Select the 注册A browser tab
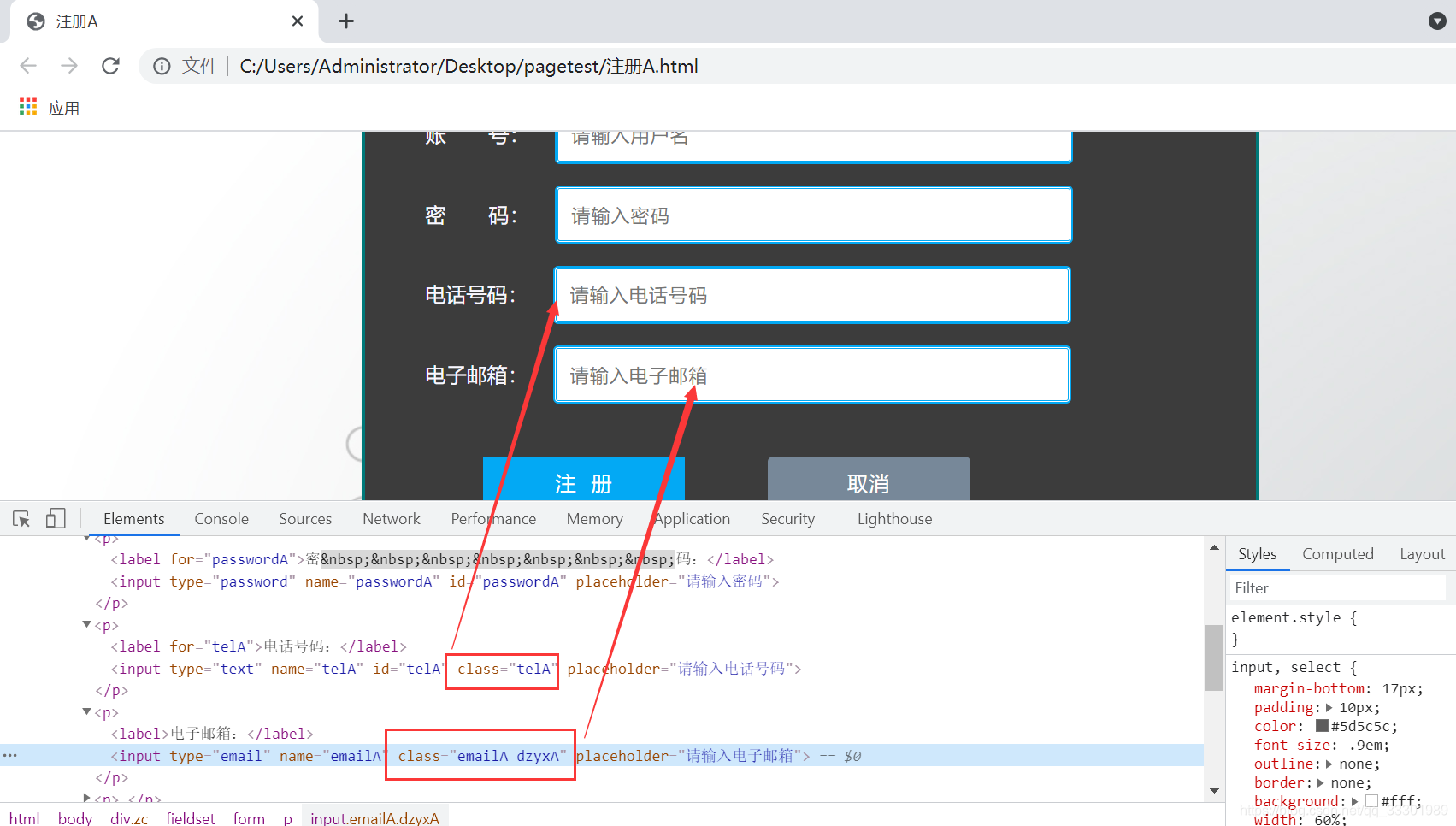The height and width of the screenshot is (826, 1456). point(162,21)
